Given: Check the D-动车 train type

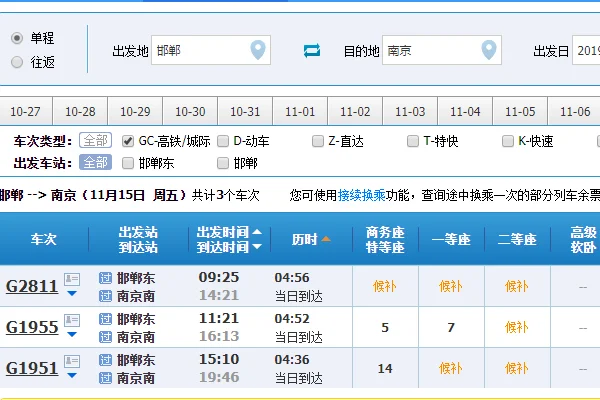Looking at the screenshot, I should pos(223,141).
